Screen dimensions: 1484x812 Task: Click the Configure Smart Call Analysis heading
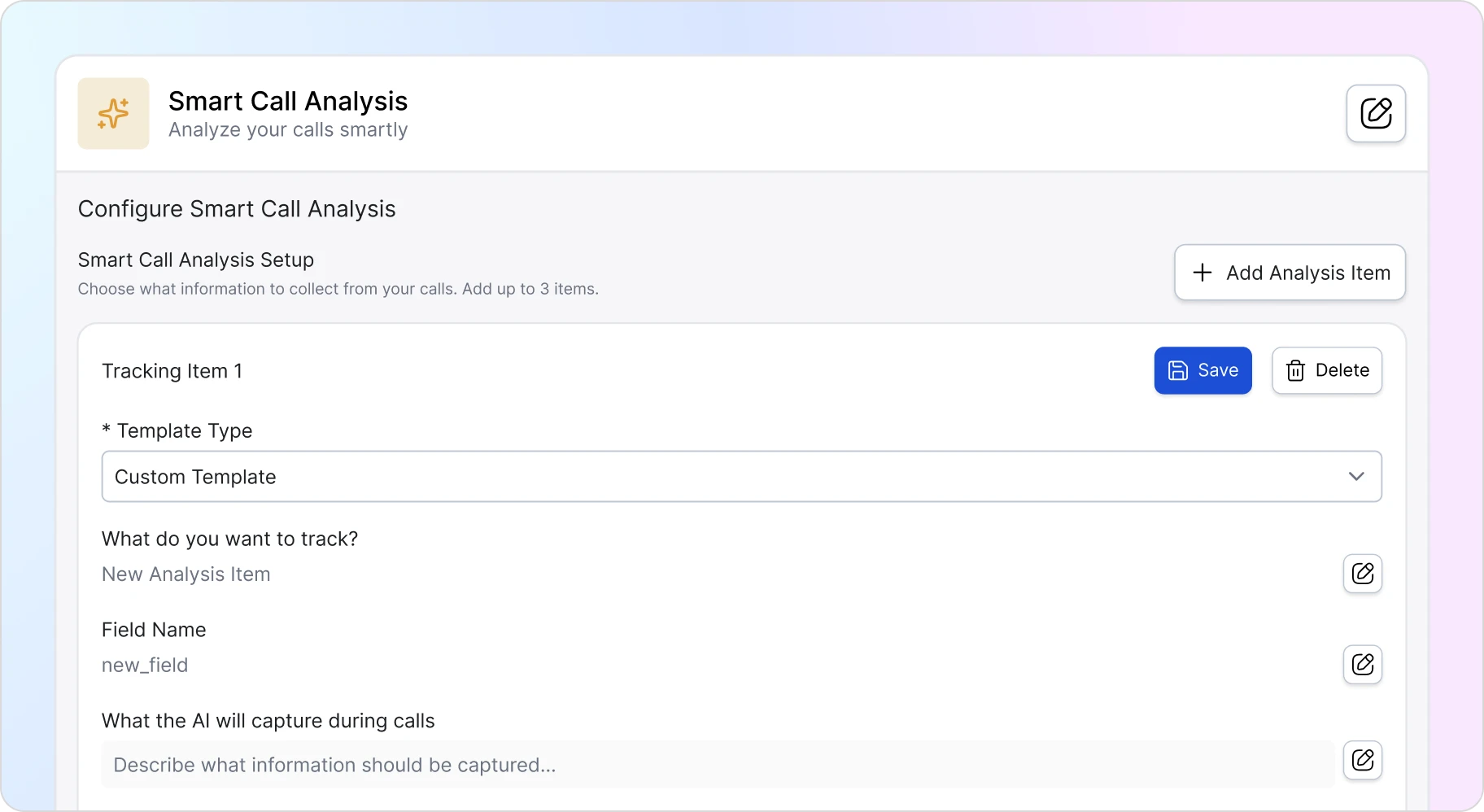237,209
